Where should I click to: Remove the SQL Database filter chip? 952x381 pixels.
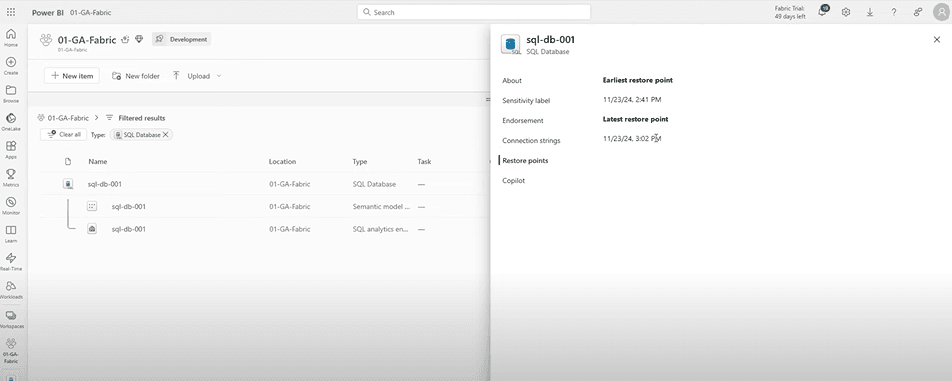point(166,135)
